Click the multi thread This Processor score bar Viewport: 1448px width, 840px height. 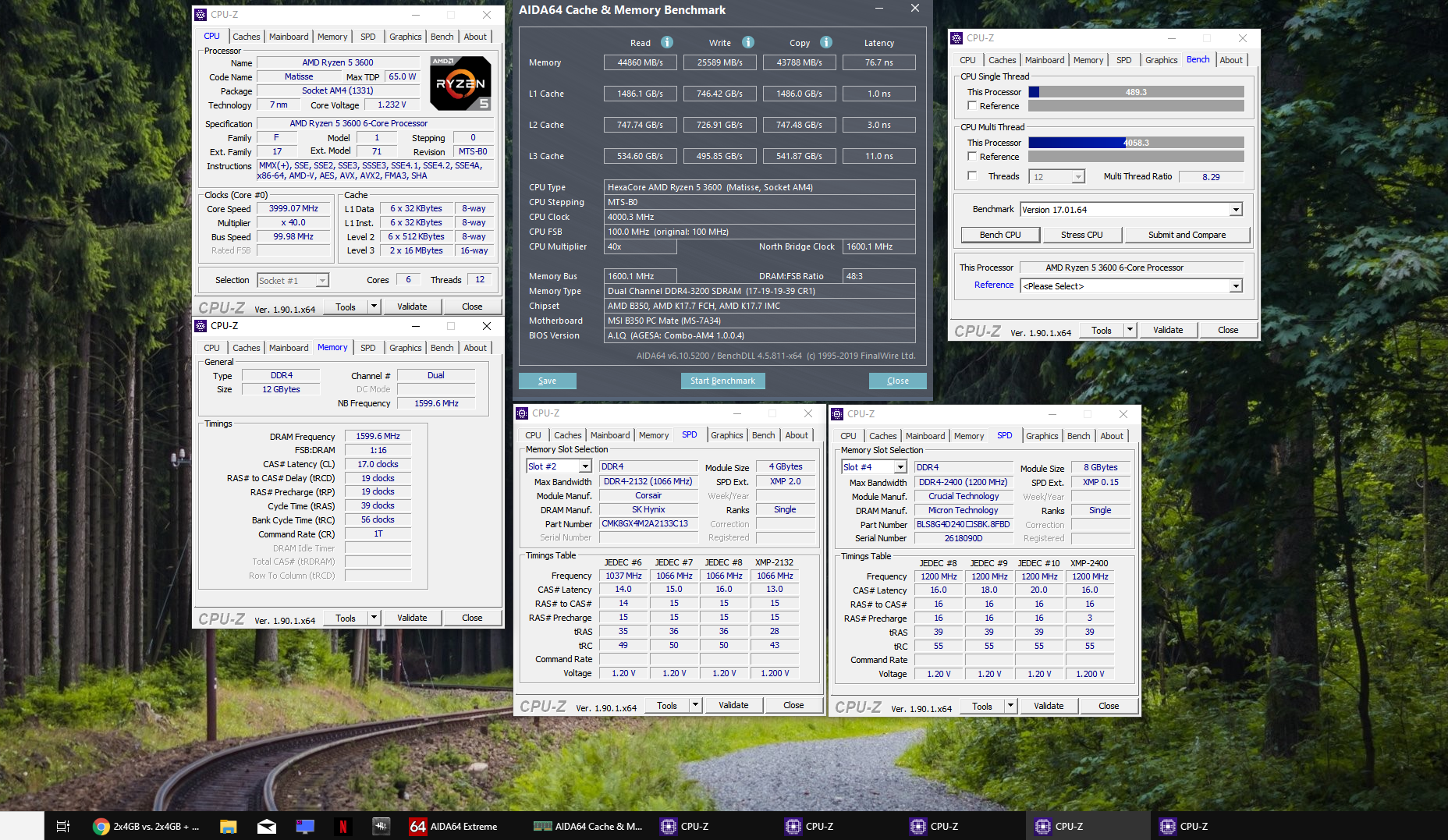point(1136,143)
